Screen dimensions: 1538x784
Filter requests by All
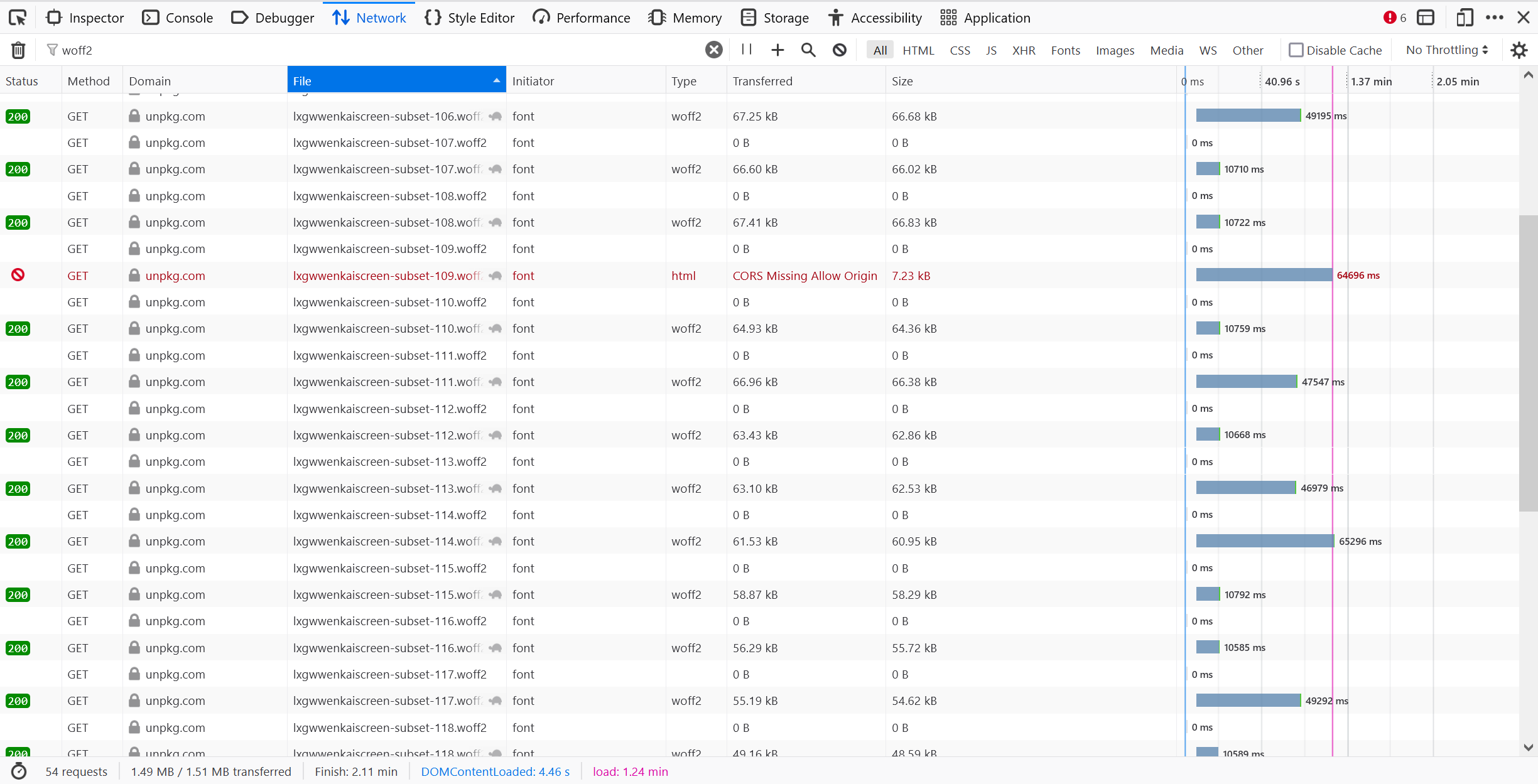tap(880, 50)
